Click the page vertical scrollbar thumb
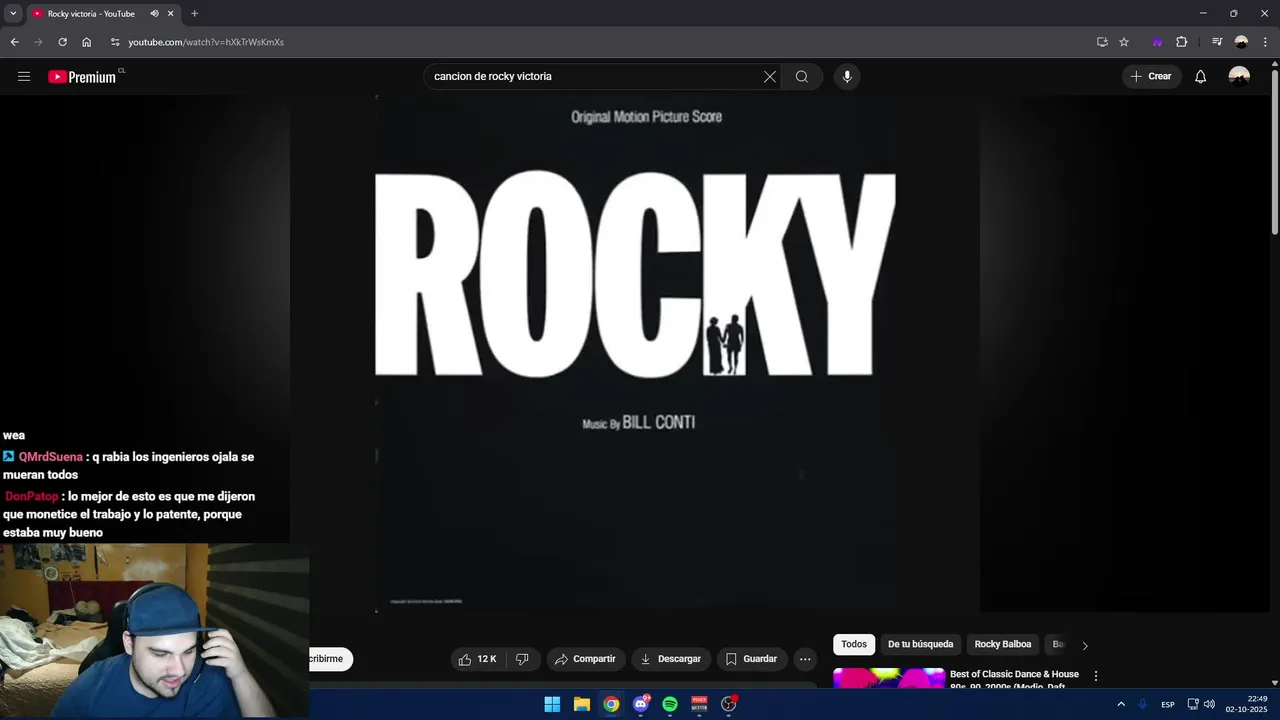This screenshot has height=720, width=1280. tap(1274, 150)
